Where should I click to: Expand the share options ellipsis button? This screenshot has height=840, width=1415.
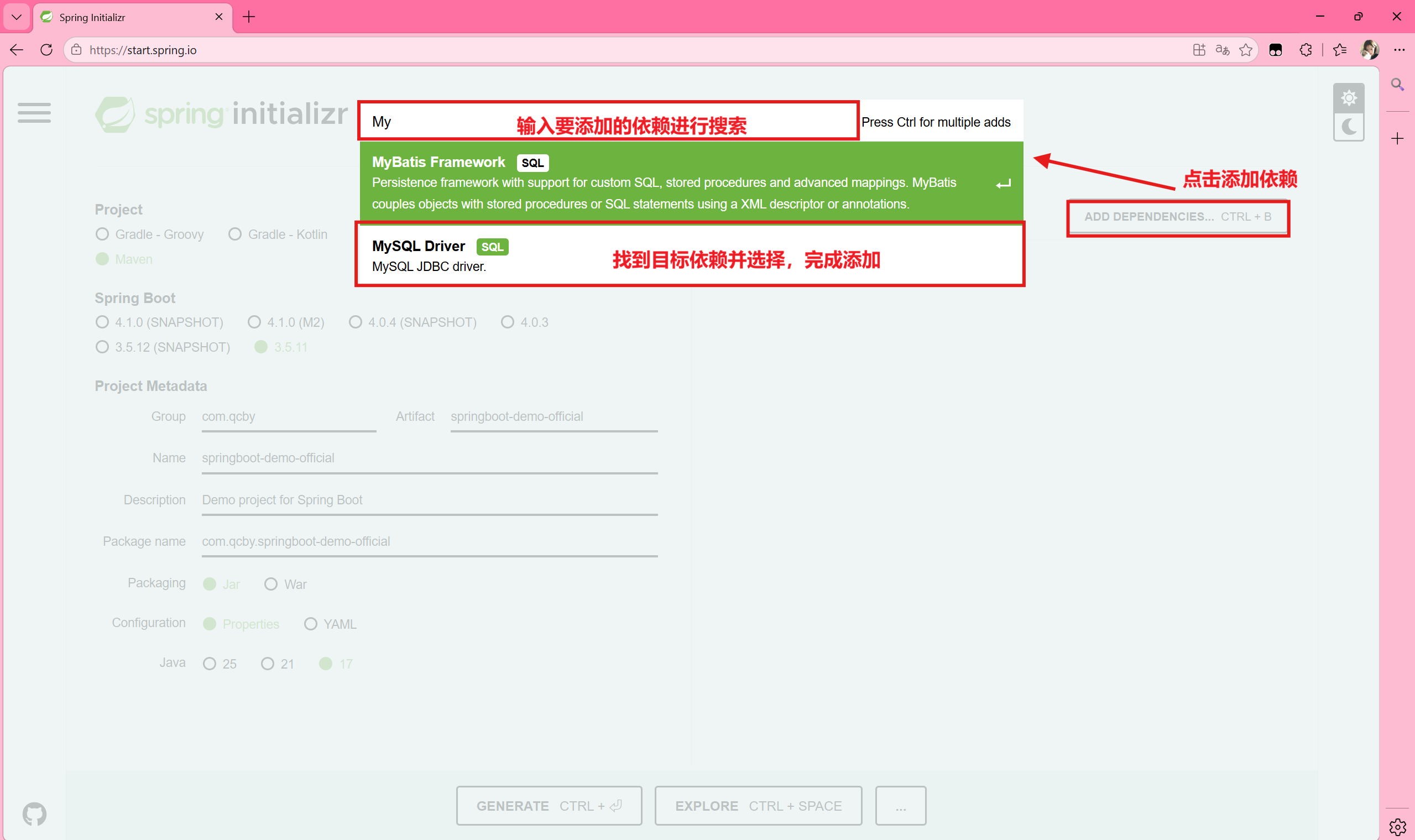point(900,806)
